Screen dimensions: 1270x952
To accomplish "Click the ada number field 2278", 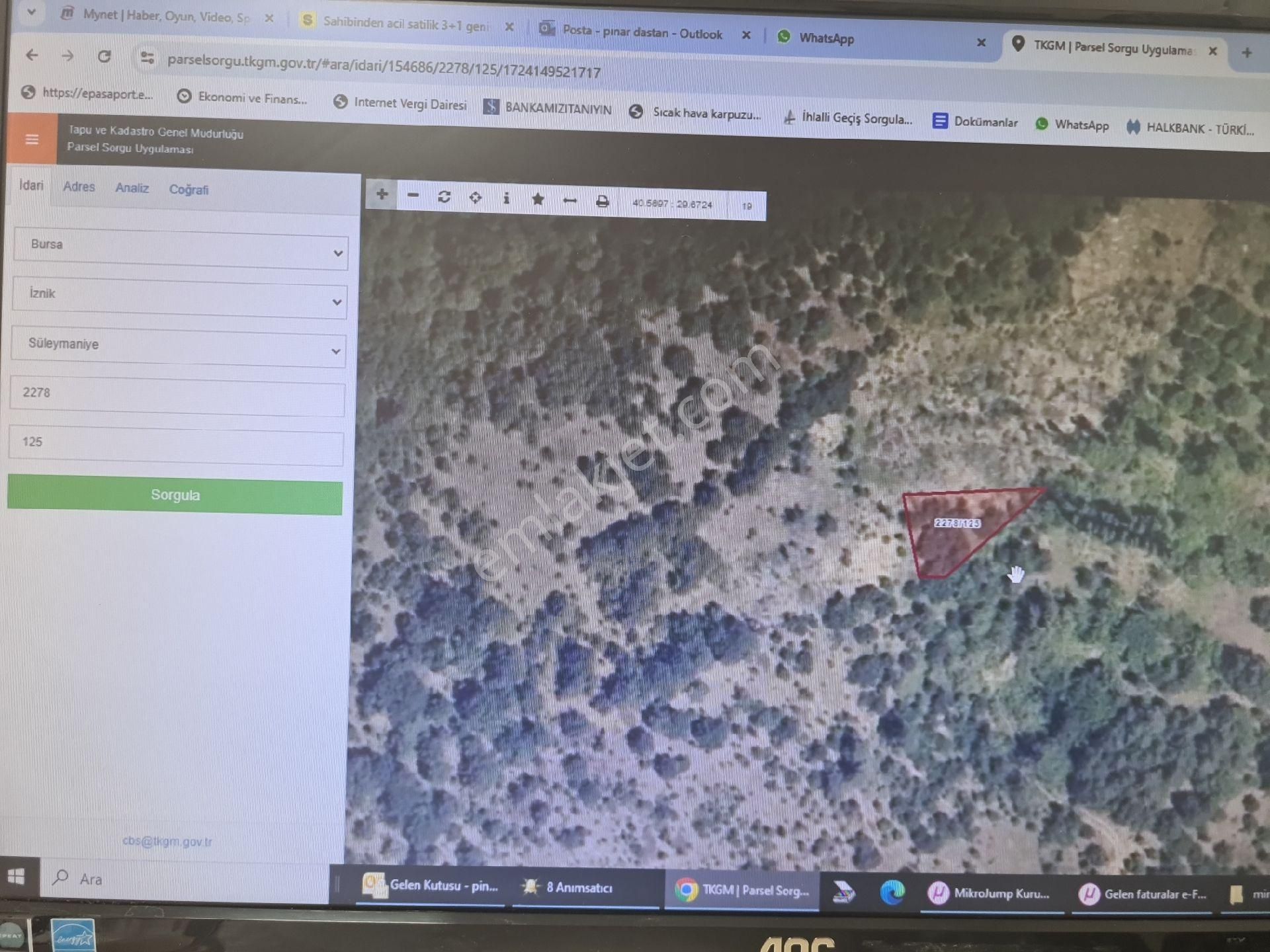I will (177, 397).
